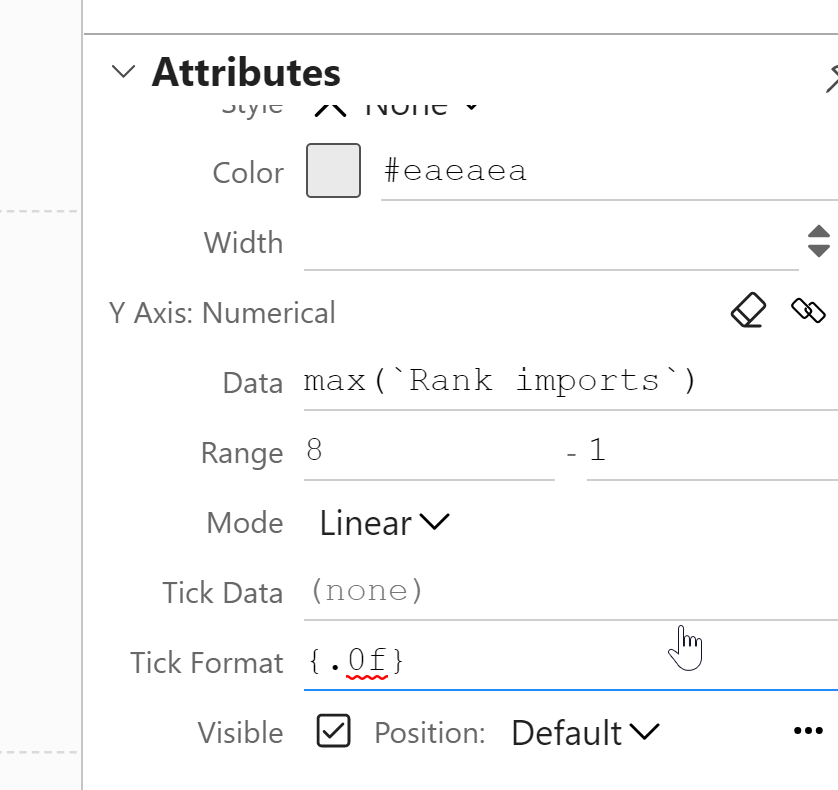This screenshot has width=838, height=790.
Task: Click the chain link icon on Y Axis row
Action: 809,311
